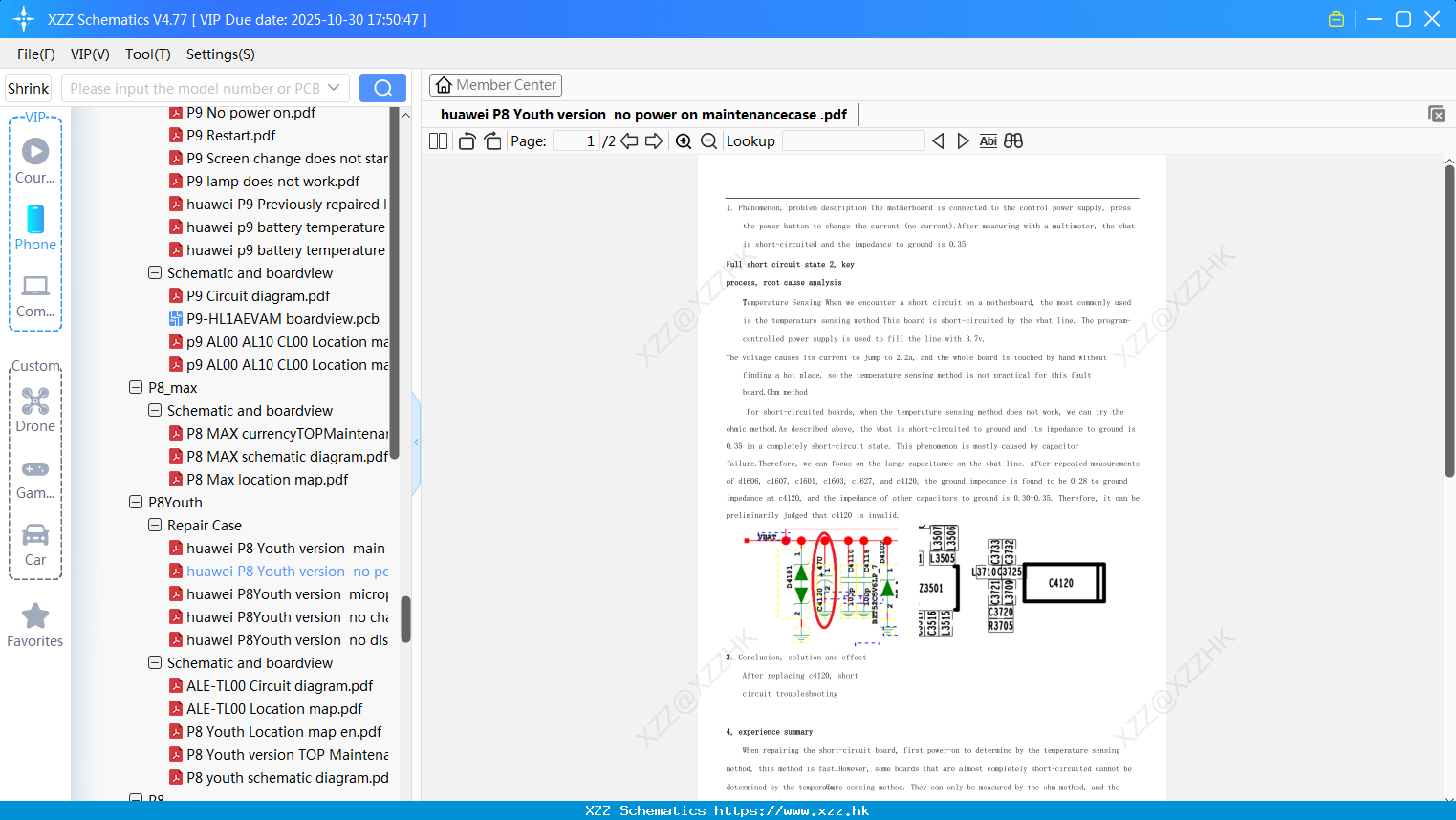Click the page number input field
Image resolution: width=1456 pixels, height=820 pixels.
pos(576,141)
